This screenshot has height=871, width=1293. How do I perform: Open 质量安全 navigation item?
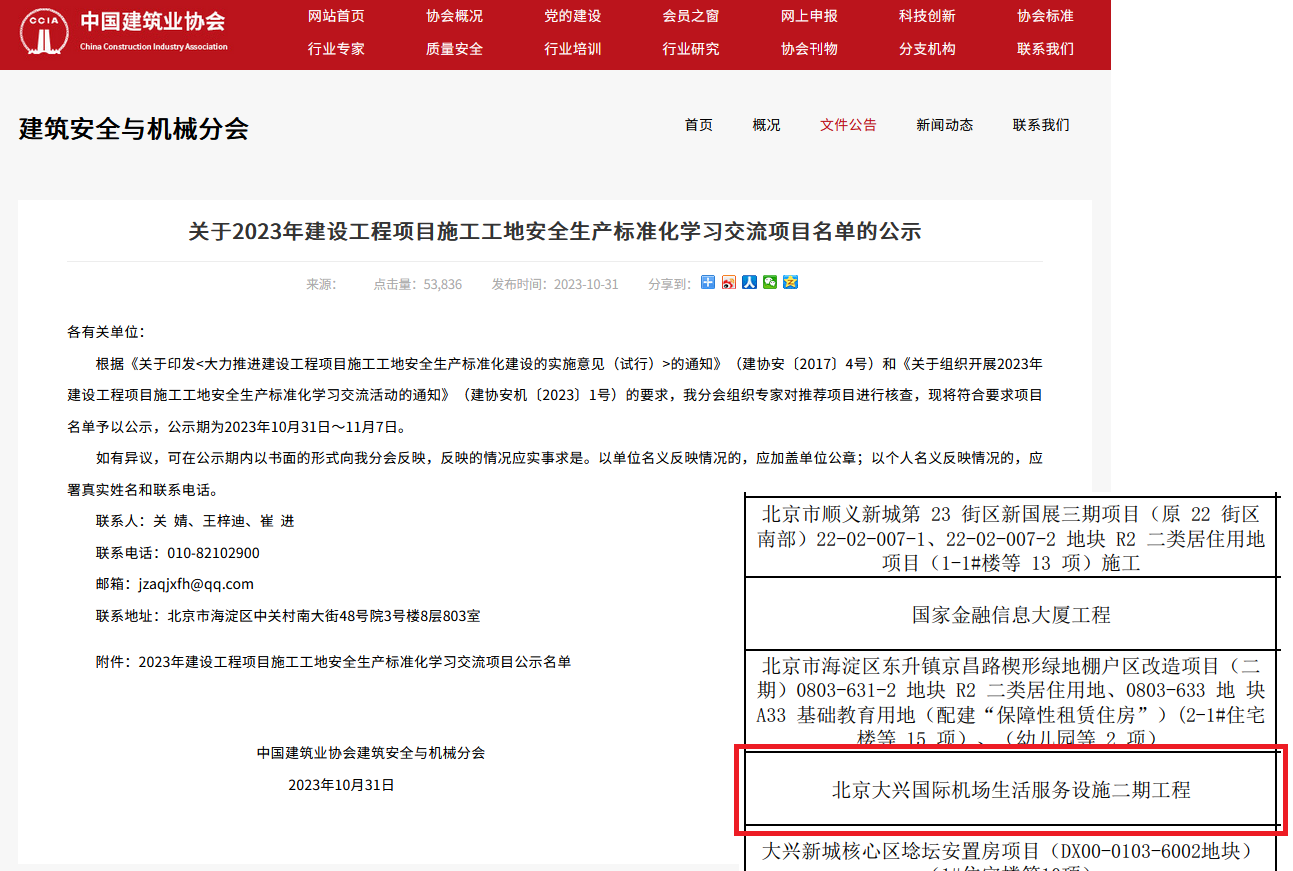tap(454, 48)
